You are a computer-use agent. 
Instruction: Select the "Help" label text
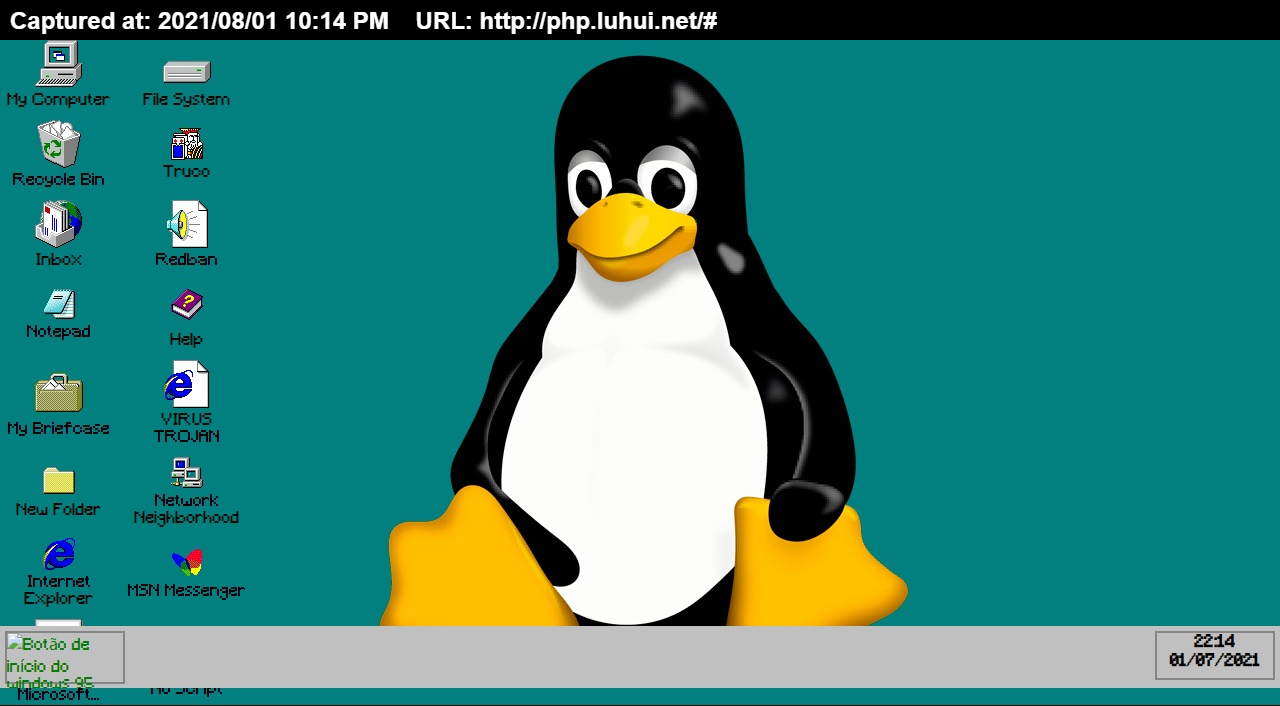[x=186, y=339]
